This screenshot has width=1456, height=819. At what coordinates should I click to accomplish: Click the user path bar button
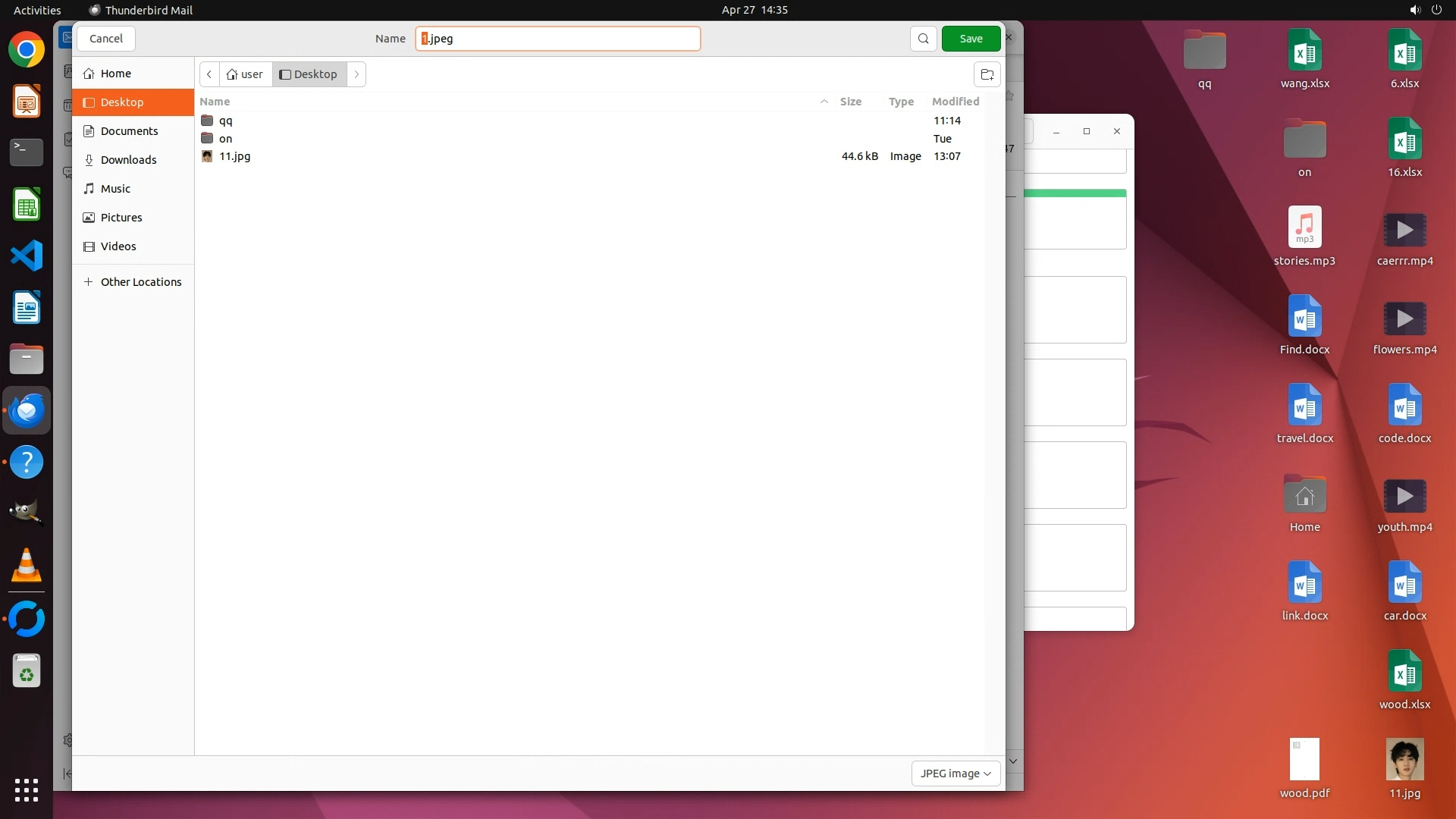coord(245,74)
